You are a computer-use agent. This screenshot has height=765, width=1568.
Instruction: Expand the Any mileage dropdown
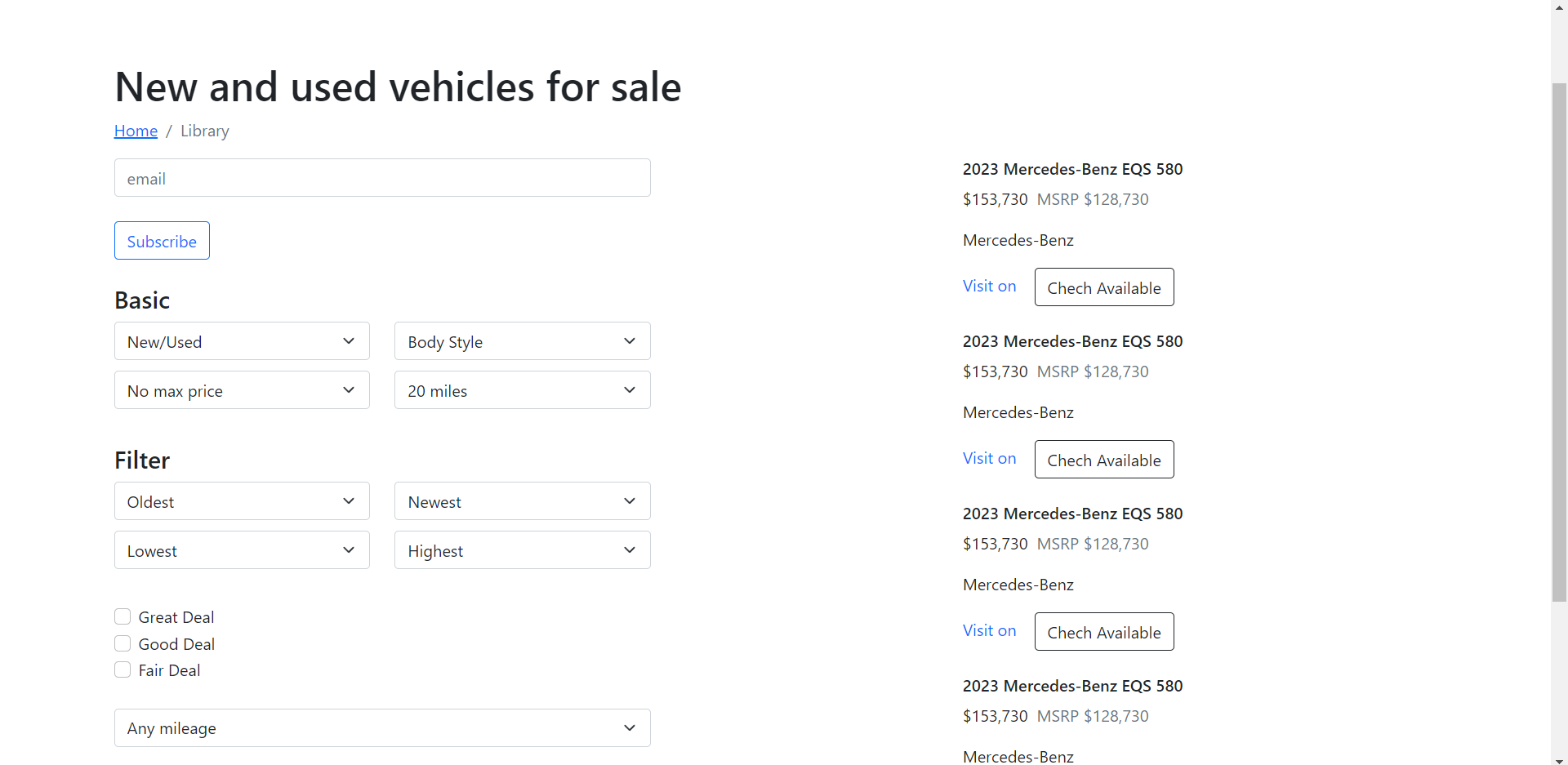(x=382, y=727)
